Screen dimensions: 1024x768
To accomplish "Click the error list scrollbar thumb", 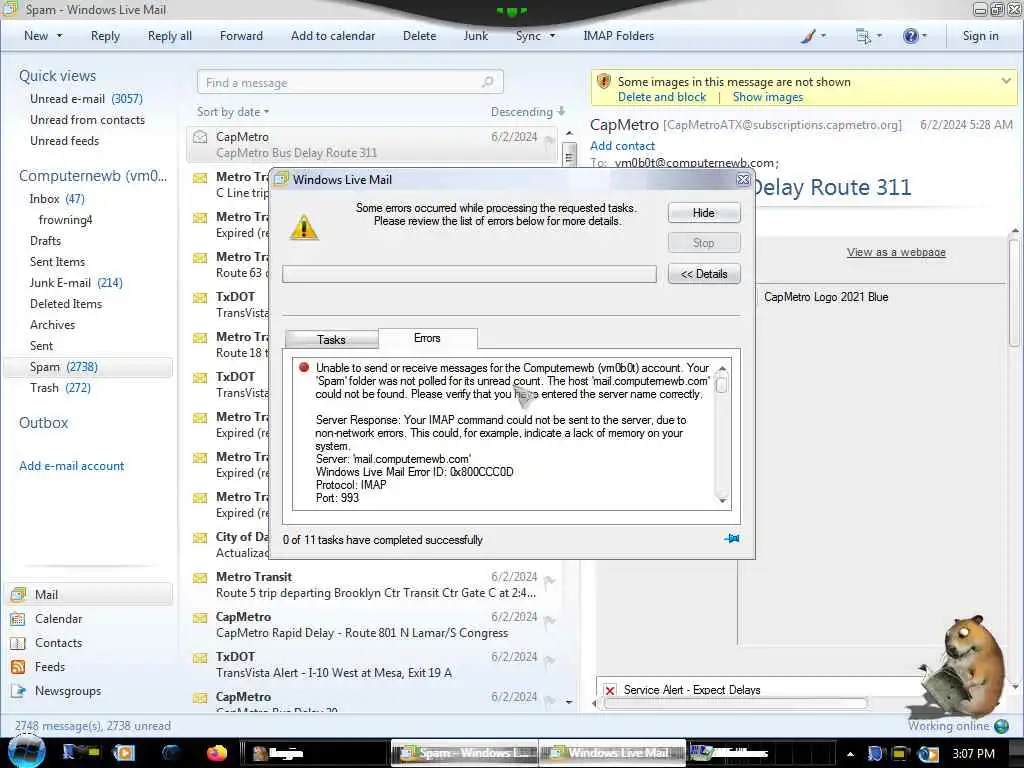I will pos(722,385).
